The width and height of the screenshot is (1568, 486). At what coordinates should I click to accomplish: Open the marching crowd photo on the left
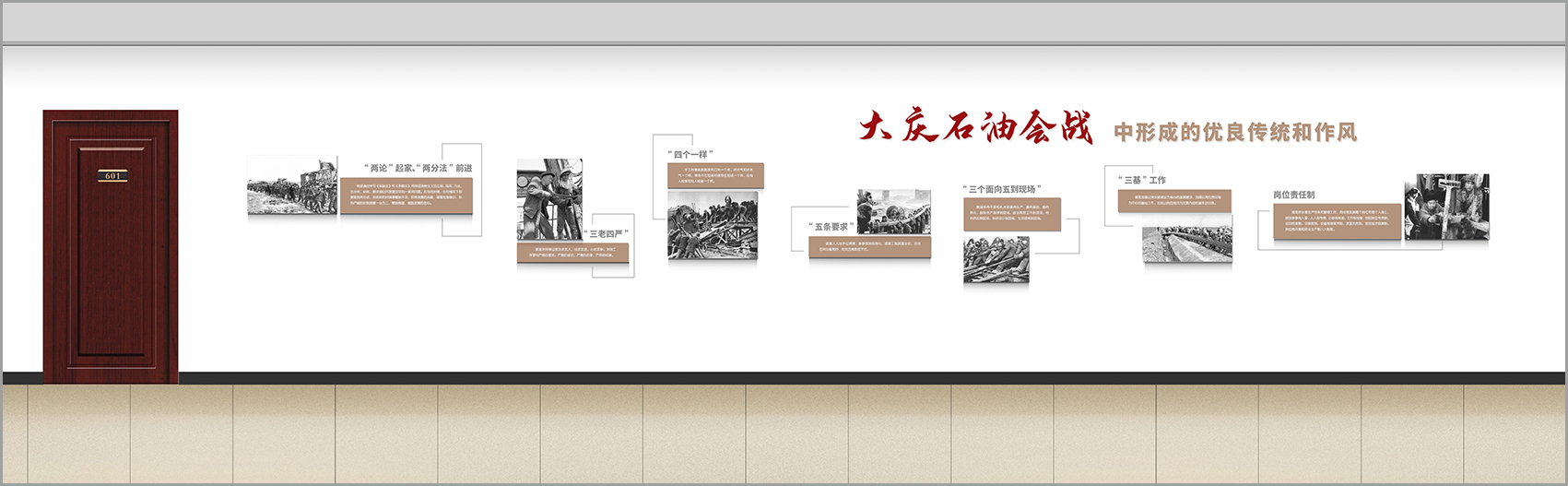click(292, 184)
